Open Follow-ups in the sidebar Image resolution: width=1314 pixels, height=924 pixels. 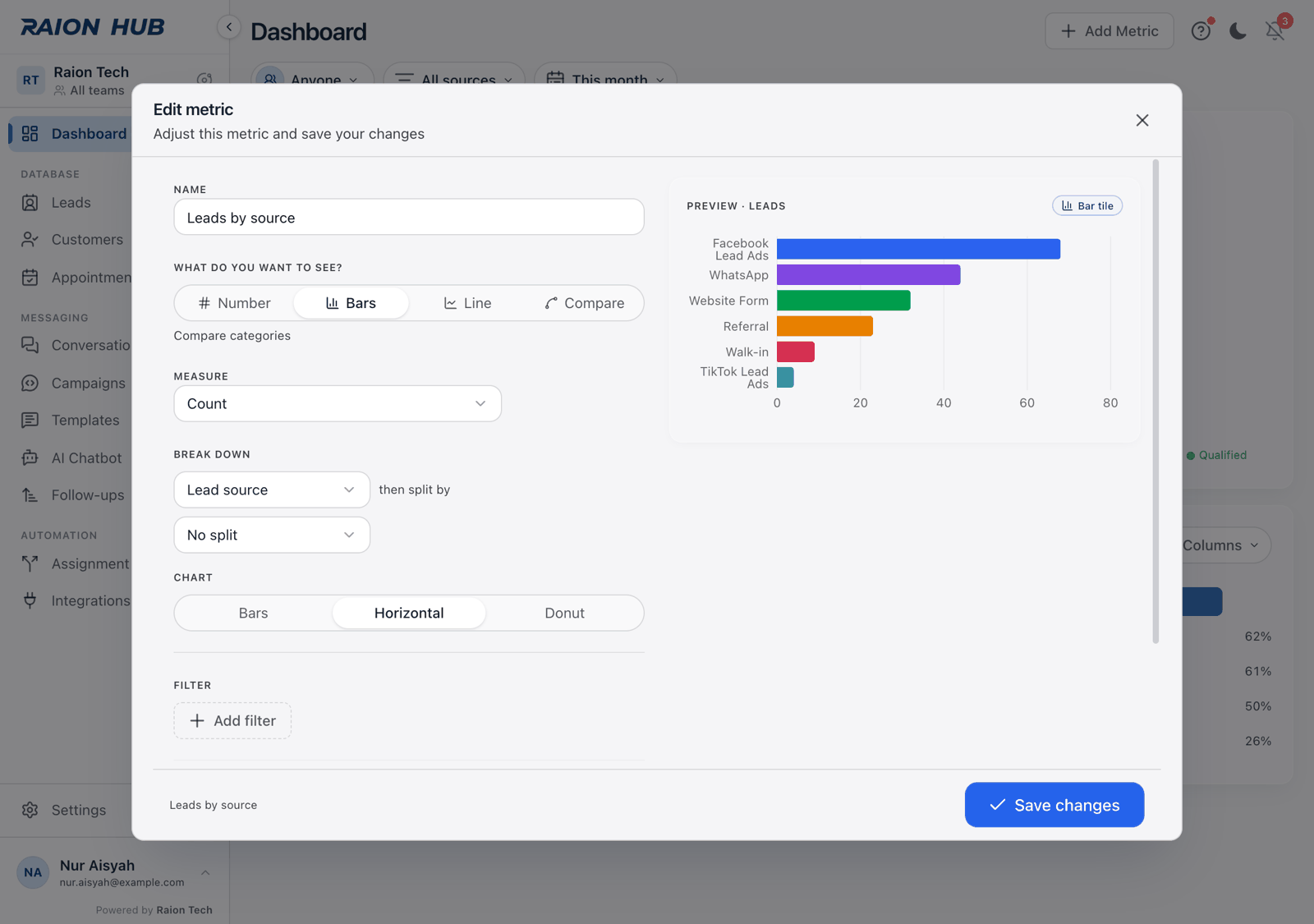coord(71,495)
